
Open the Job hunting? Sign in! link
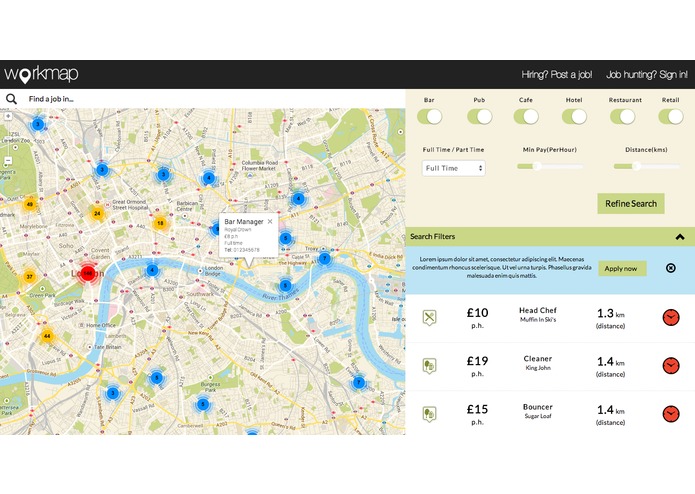point(647,74)
